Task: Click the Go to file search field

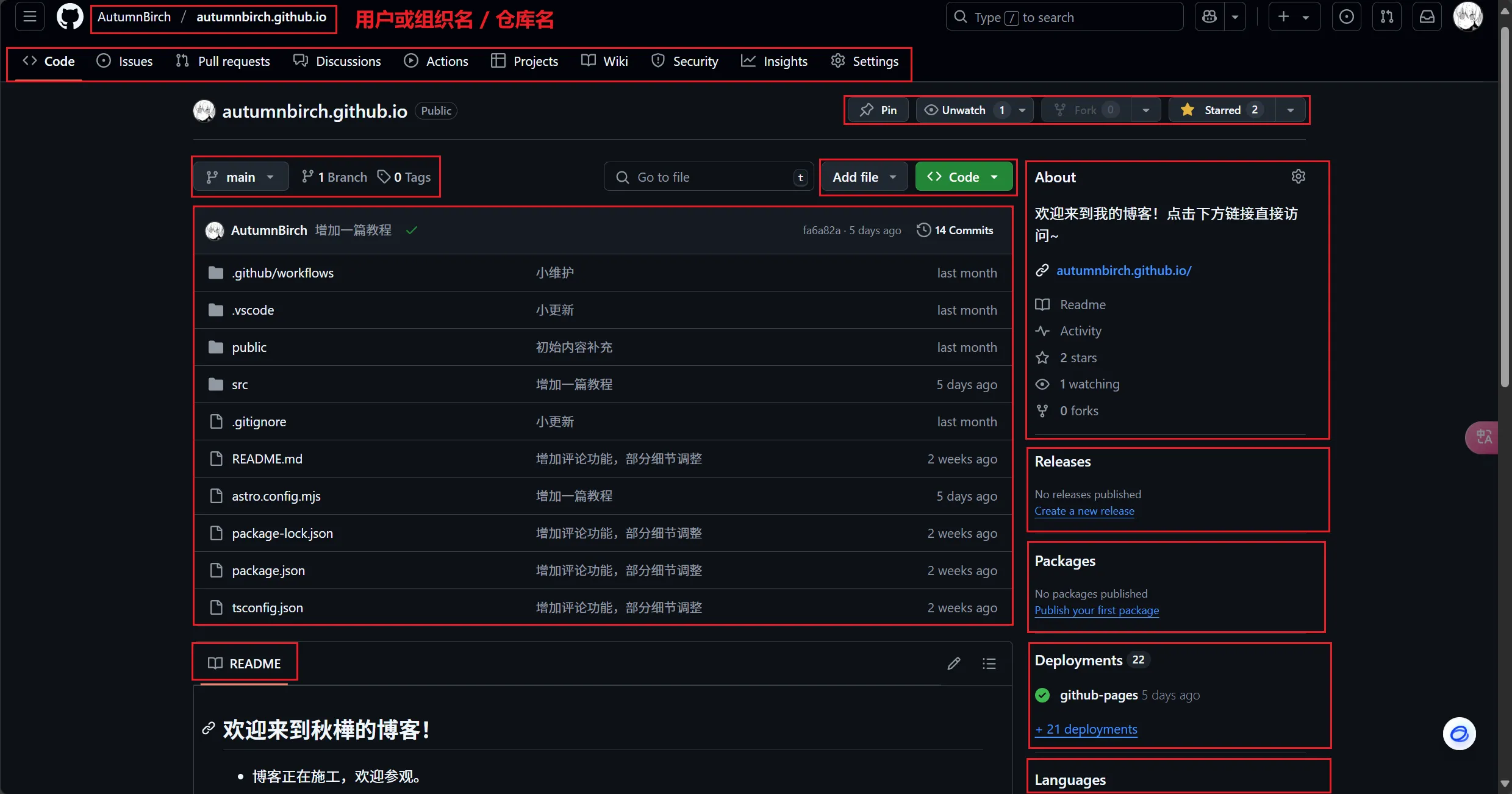Action: (709, 177)
